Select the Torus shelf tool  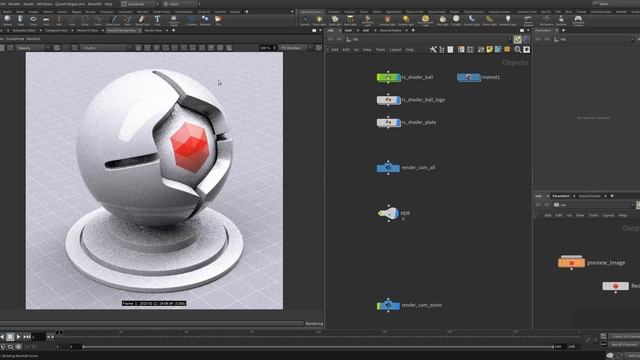33,20
